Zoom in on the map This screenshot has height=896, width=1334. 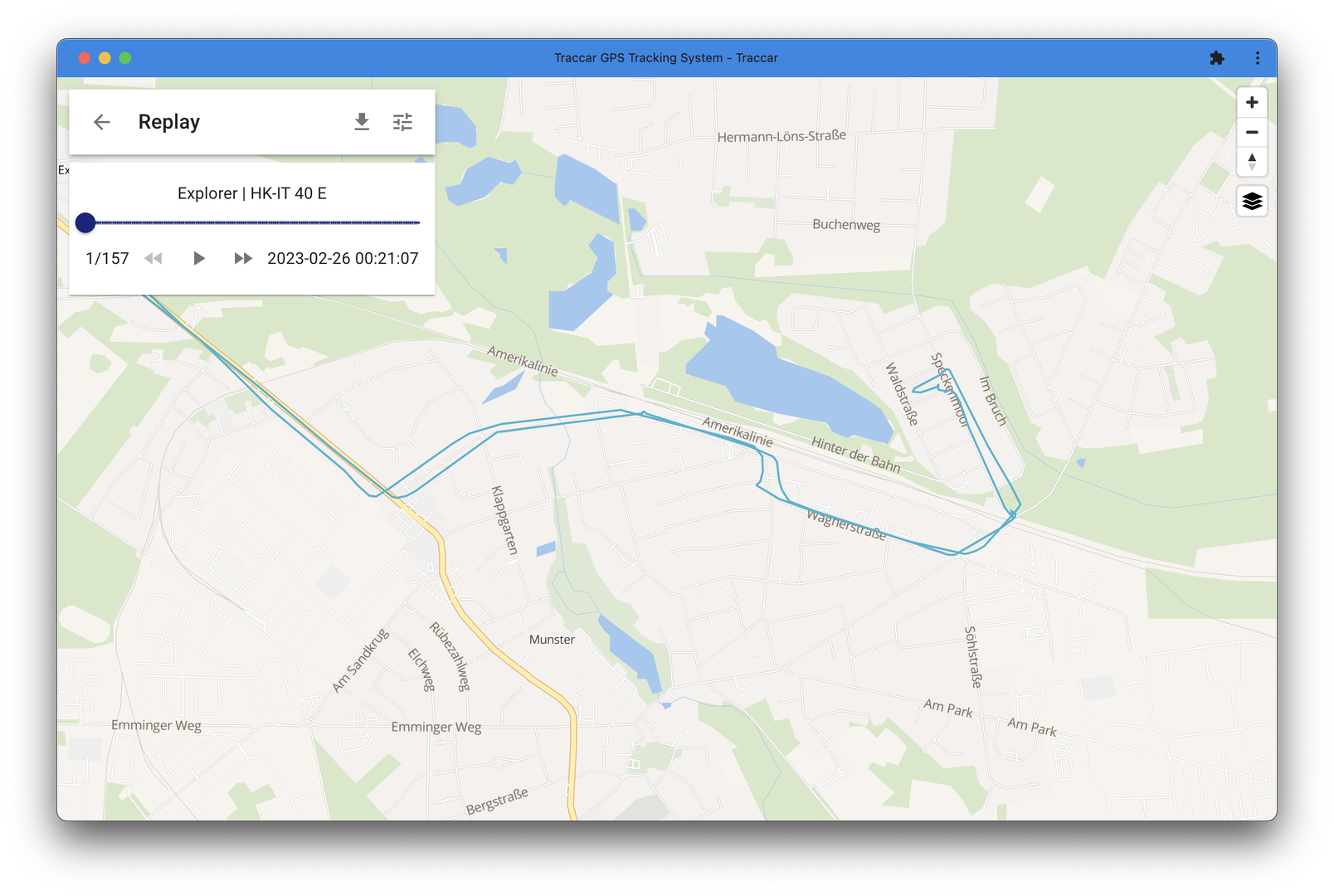click(x=1252, y=102)
